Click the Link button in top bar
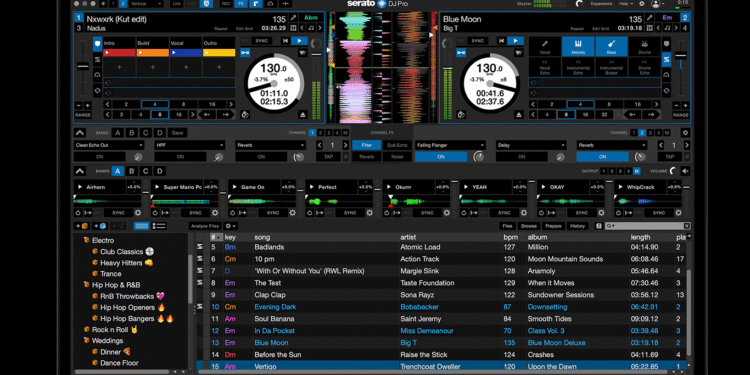This screenshot has width=750, height=375. pos(177,4)
